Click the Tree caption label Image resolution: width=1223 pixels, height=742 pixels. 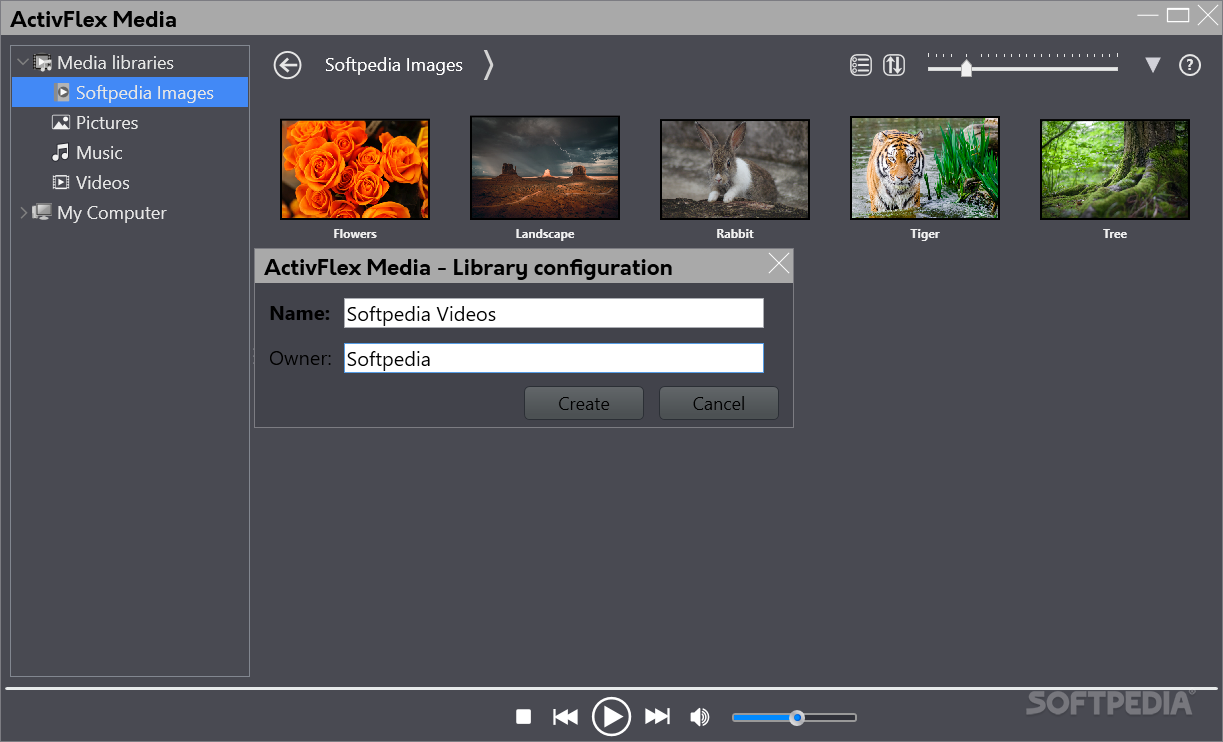[1115, 234]
